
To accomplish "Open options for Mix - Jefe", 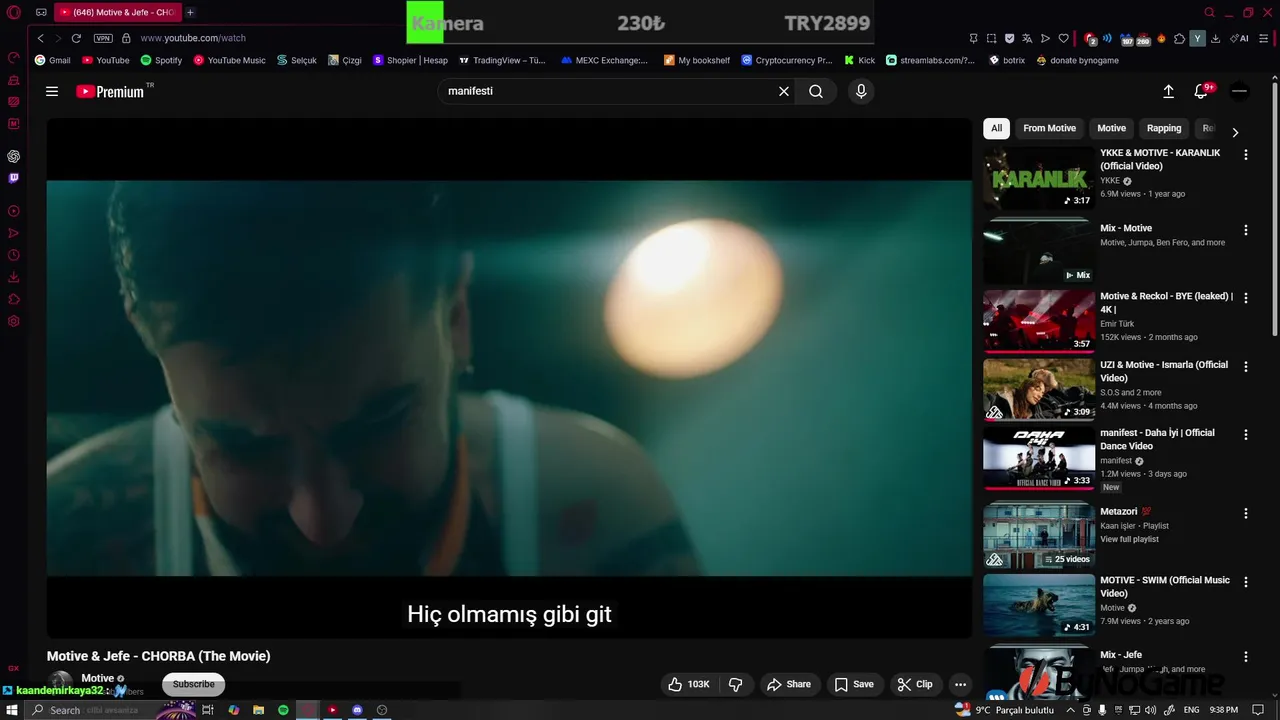I will pyautogui.click(x=1246, y=657).
